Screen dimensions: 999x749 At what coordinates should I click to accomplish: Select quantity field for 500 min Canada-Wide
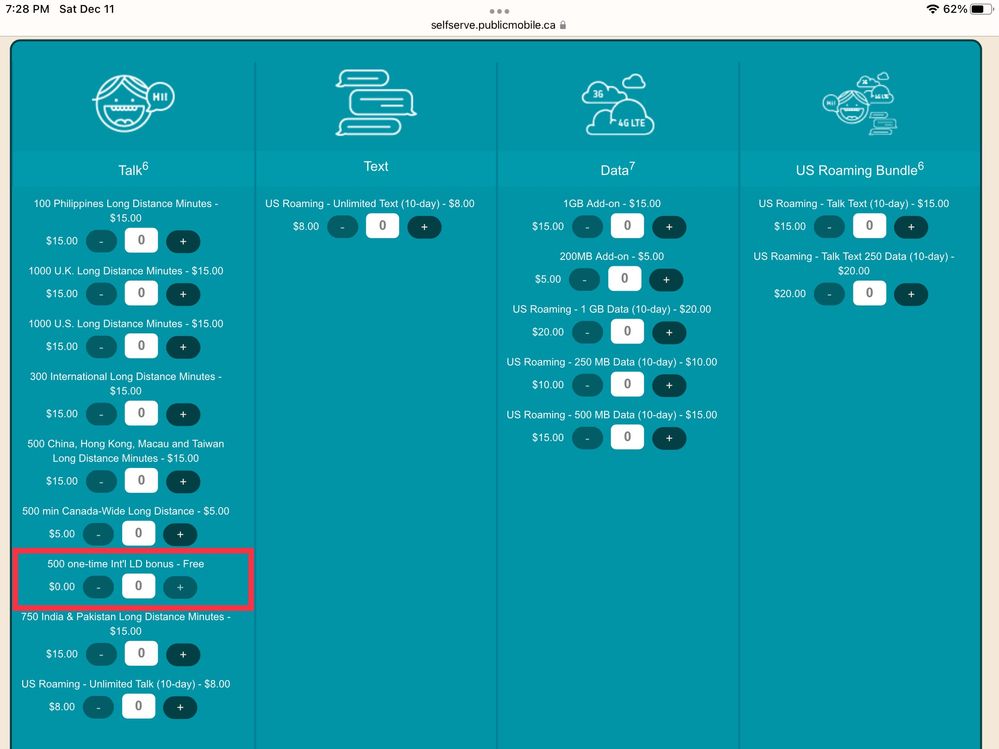(139, 533)
